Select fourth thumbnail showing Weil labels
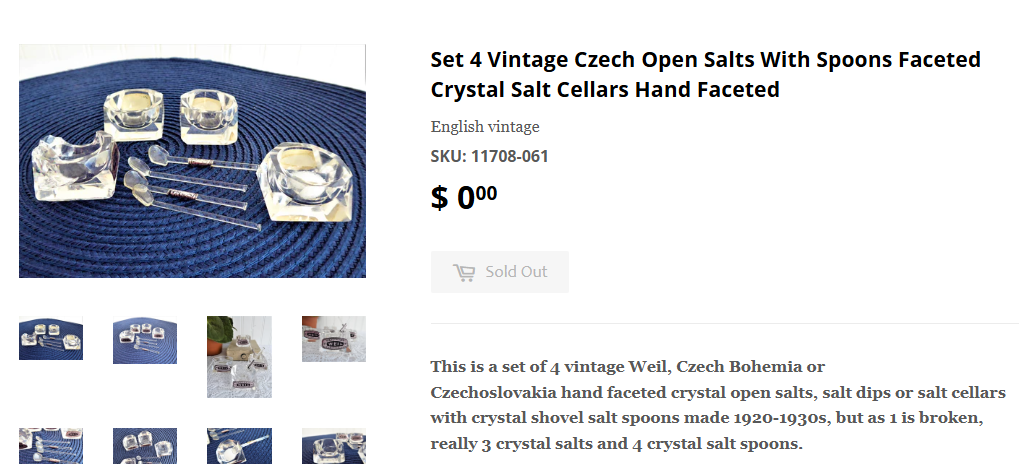Screen dimensions: 1033x464 click(x=334, y=339)
